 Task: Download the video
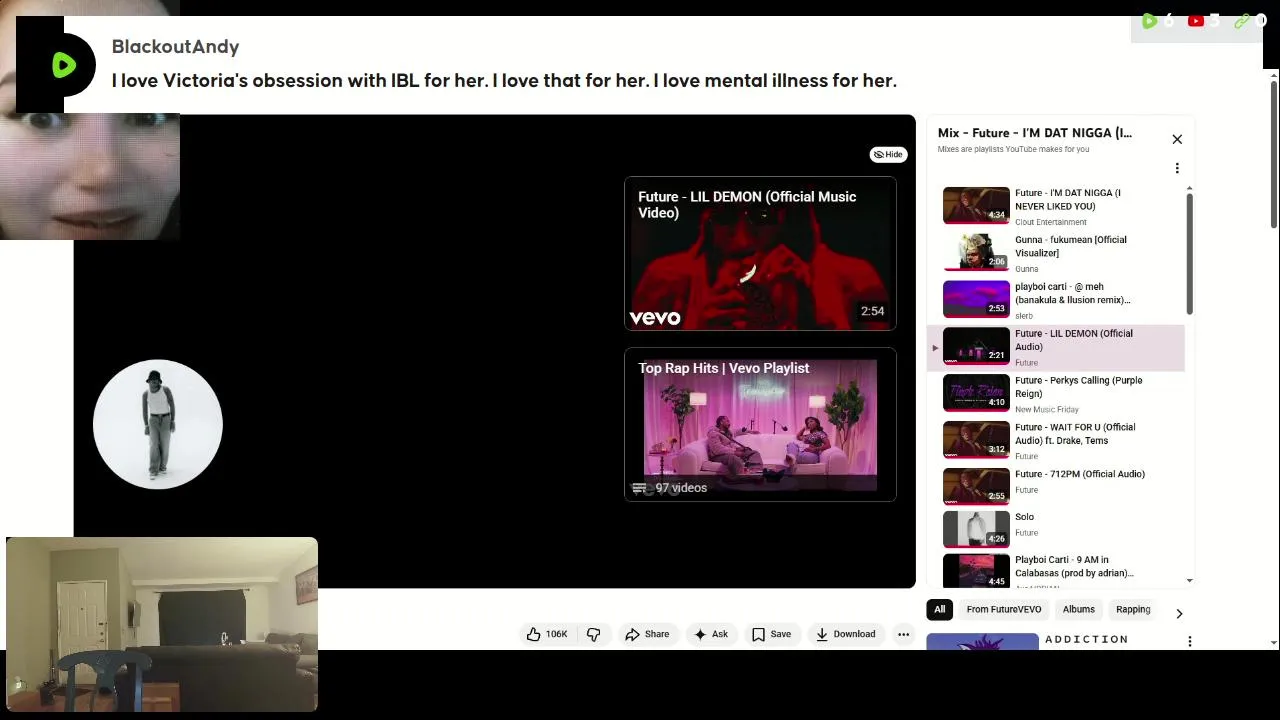845,634
